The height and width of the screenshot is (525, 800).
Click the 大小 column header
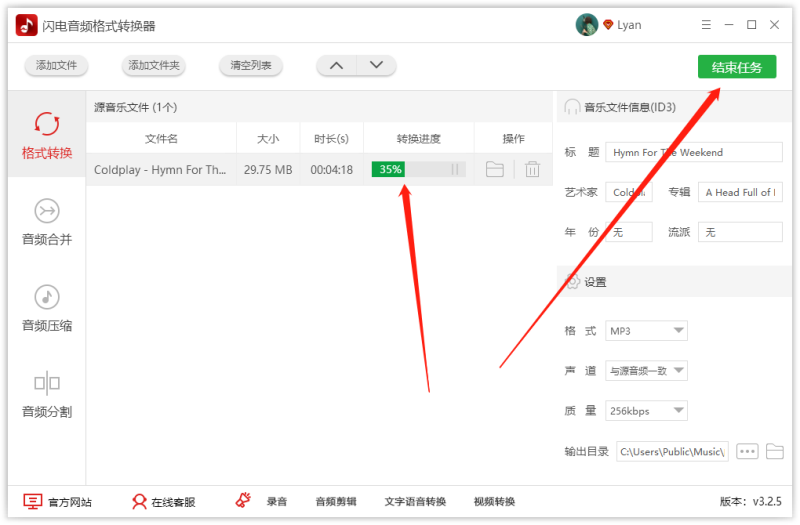point(268,139)
